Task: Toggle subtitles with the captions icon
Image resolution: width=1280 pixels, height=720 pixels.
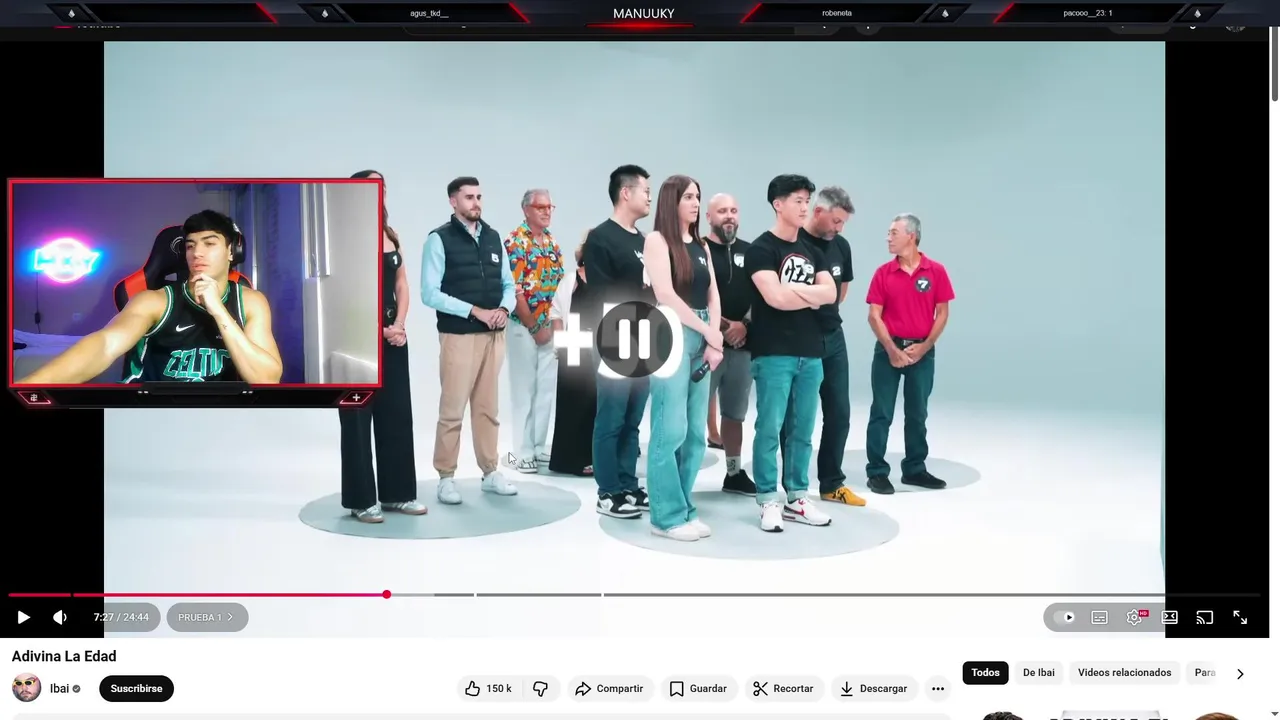Action: click(1099, 617)
